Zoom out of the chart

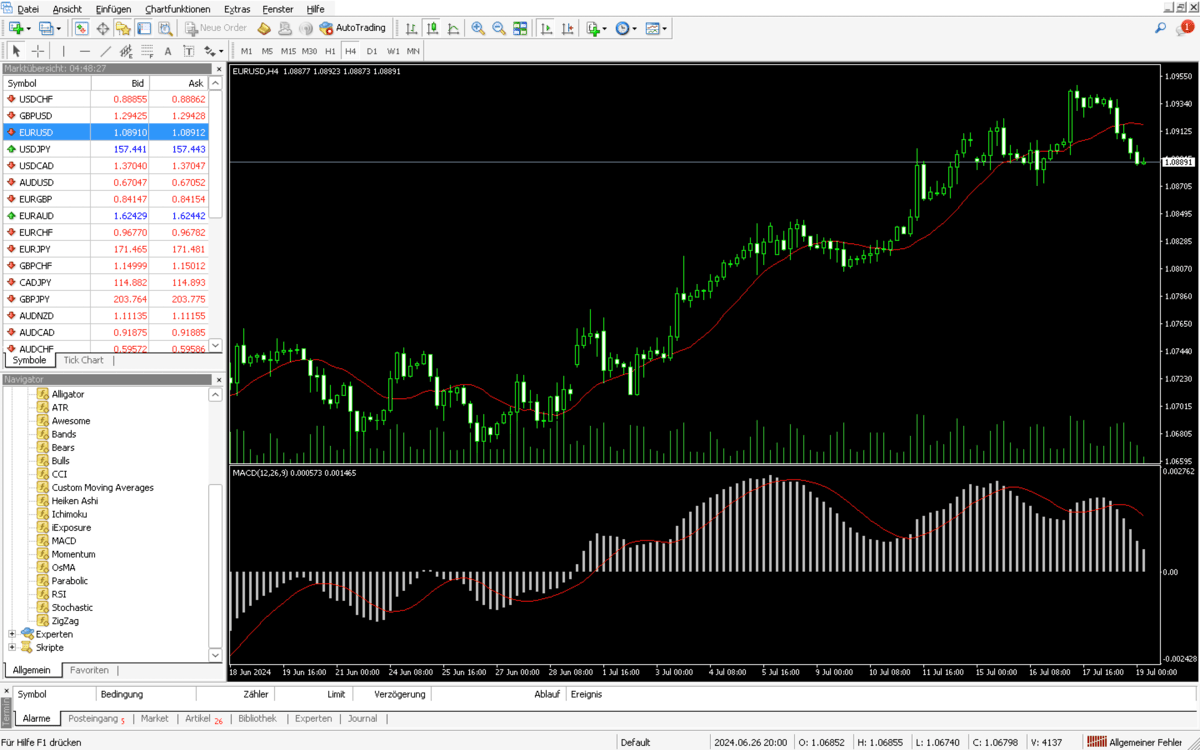tap(499, 29)
